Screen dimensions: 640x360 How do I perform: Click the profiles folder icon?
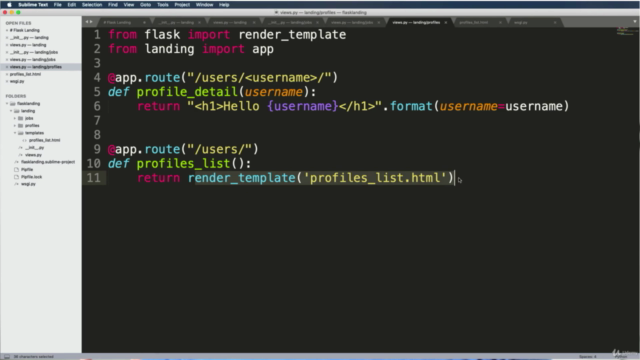click(20, 126)
